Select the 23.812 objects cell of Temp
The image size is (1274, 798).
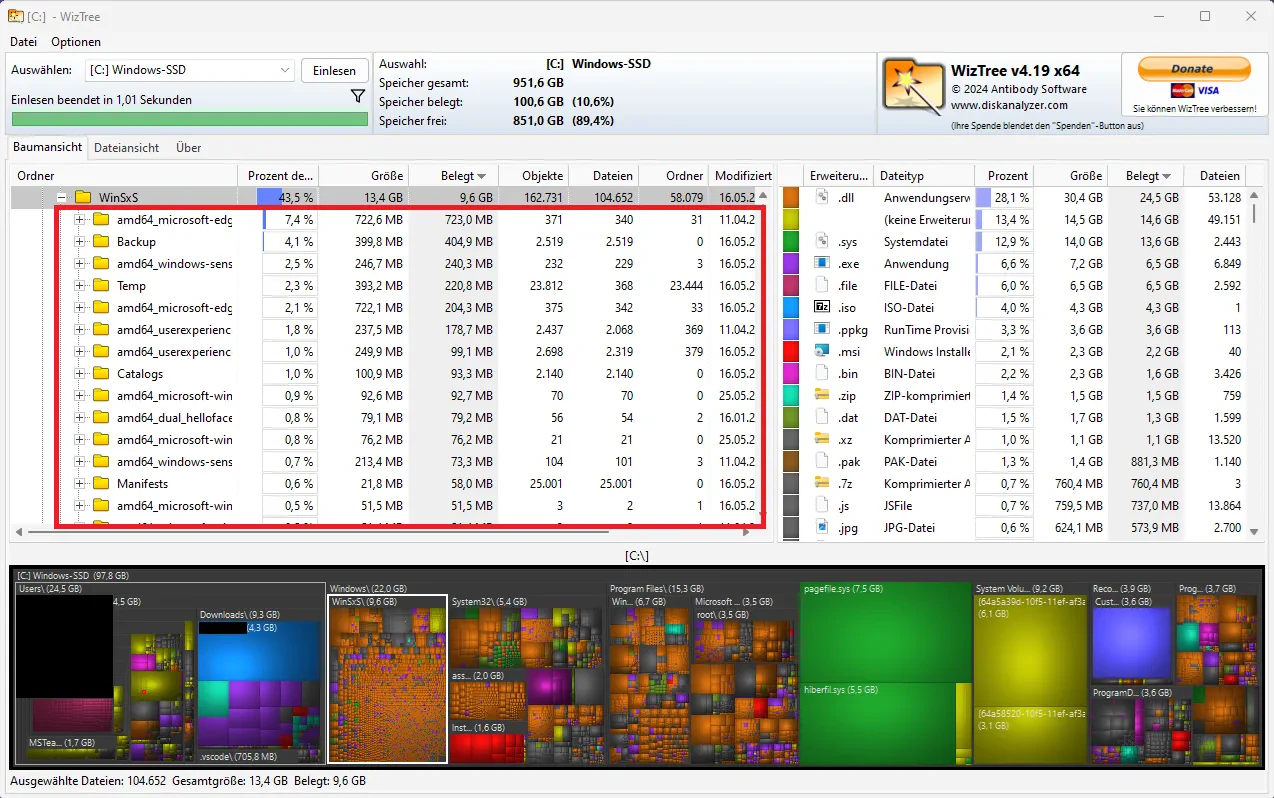point(533,285)
